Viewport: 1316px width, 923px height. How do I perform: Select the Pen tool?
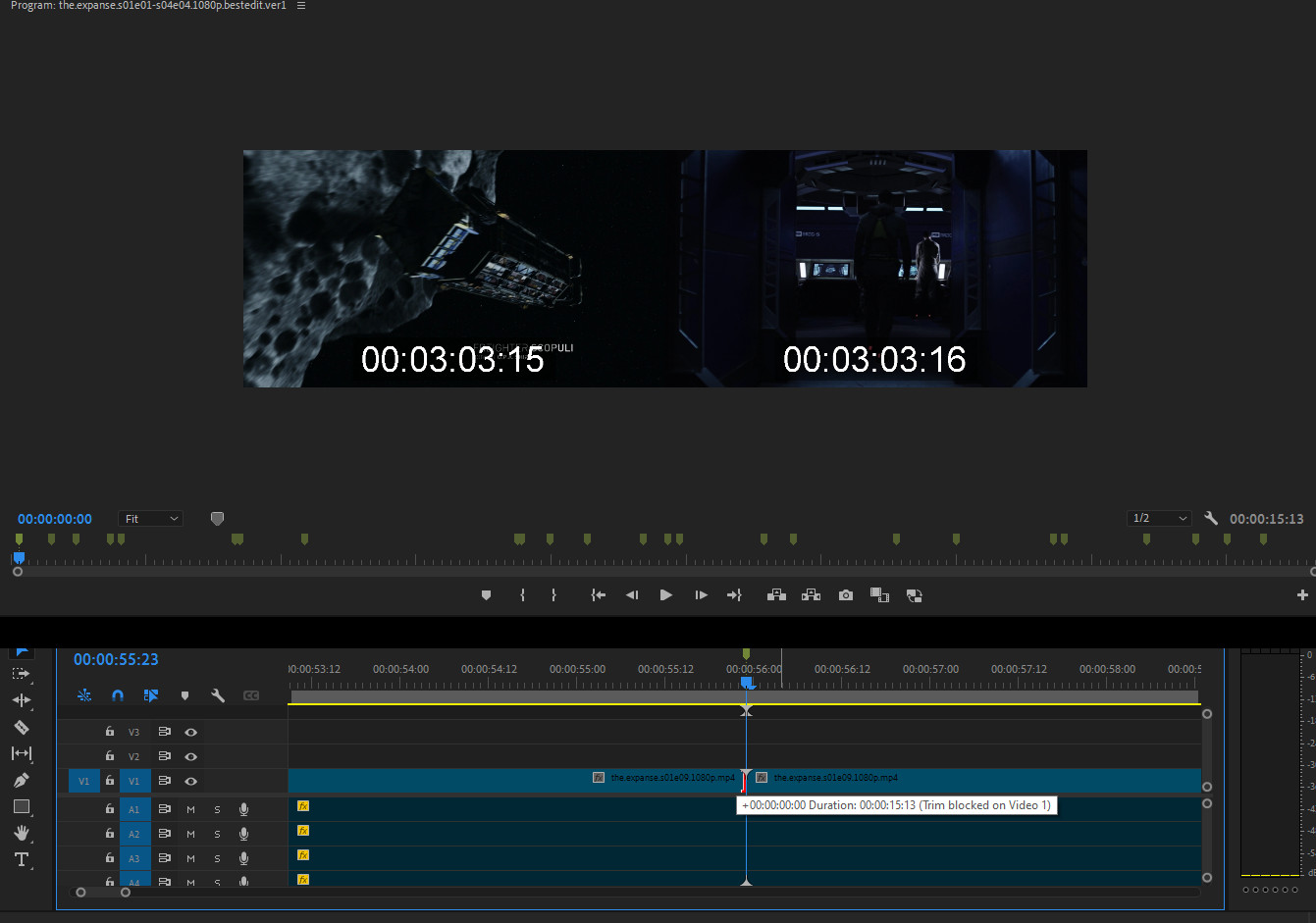[x=21, y=780]
